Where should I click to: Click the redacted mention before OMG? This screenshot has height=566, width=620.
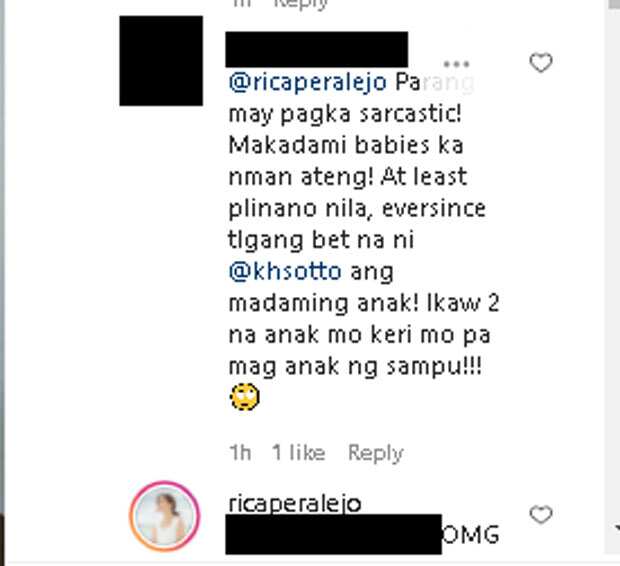333,534
